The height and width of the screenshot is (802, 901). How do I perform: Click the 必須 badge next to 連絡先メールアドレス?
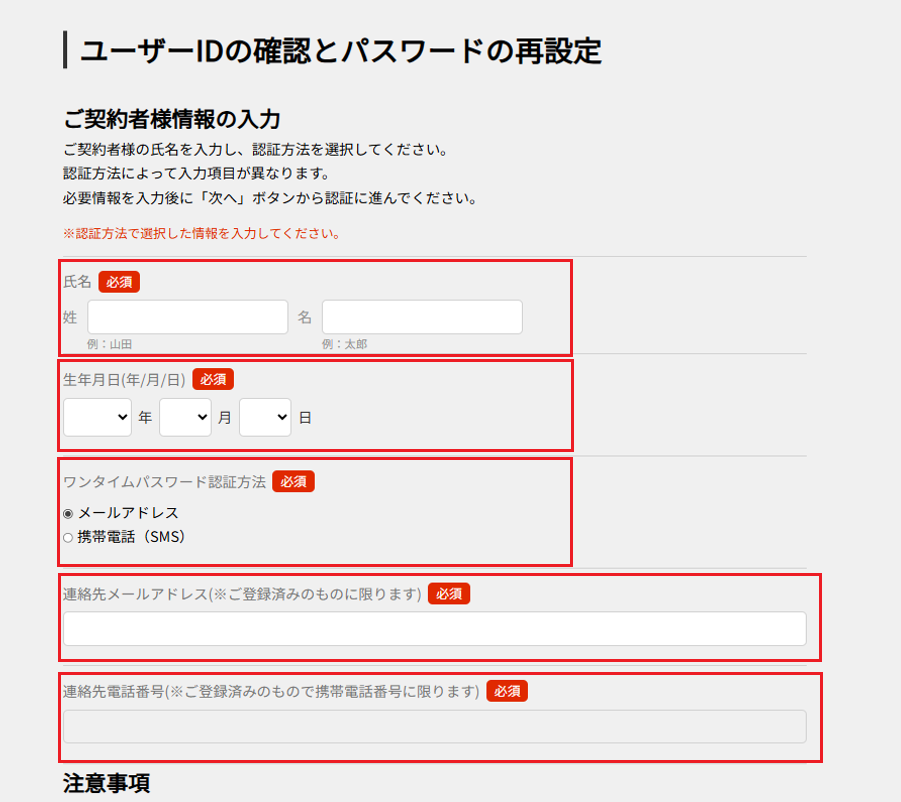448,593
